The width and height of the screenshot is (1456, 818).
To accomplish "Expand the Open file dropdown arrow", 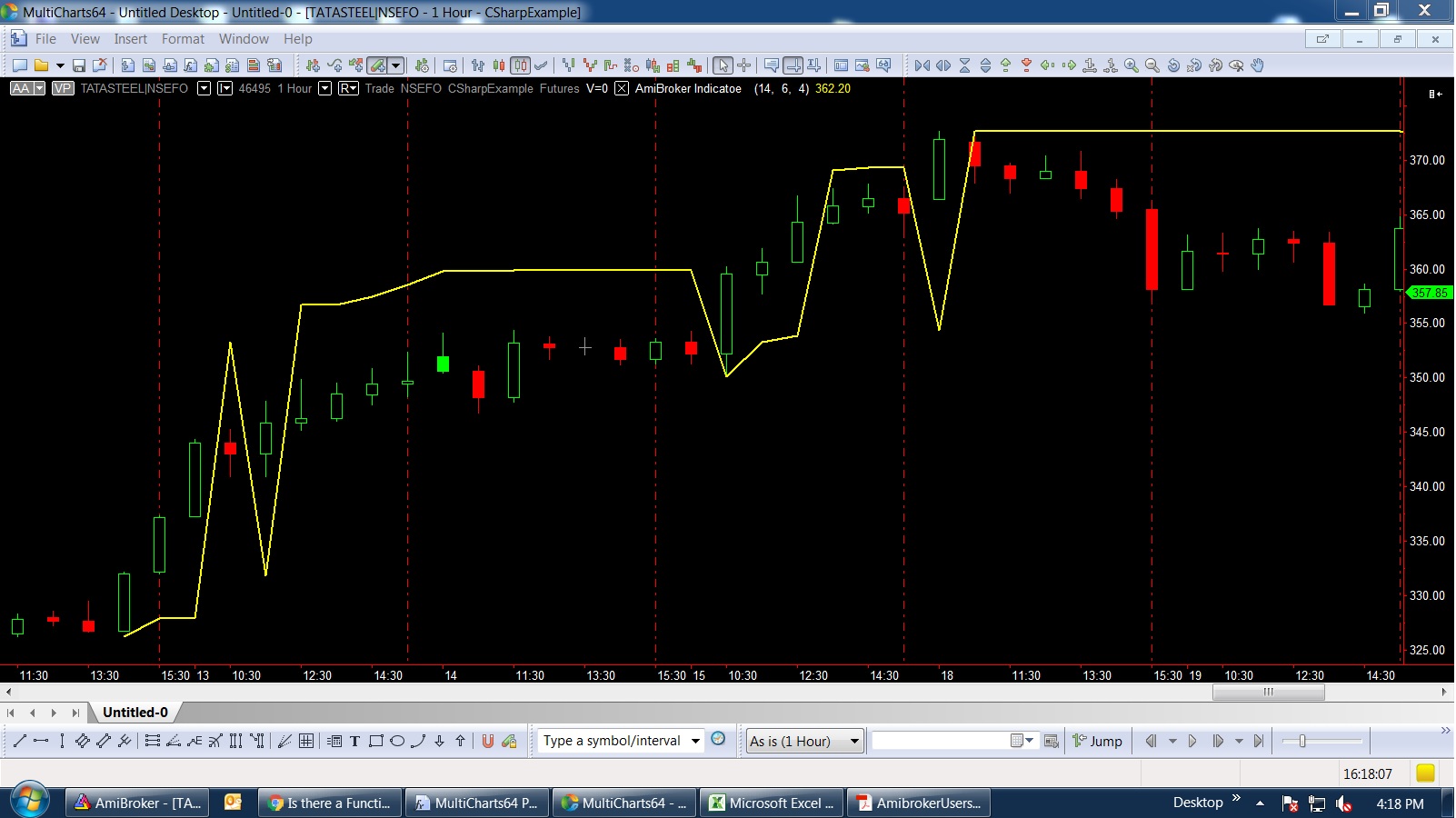I will point(60,65).
